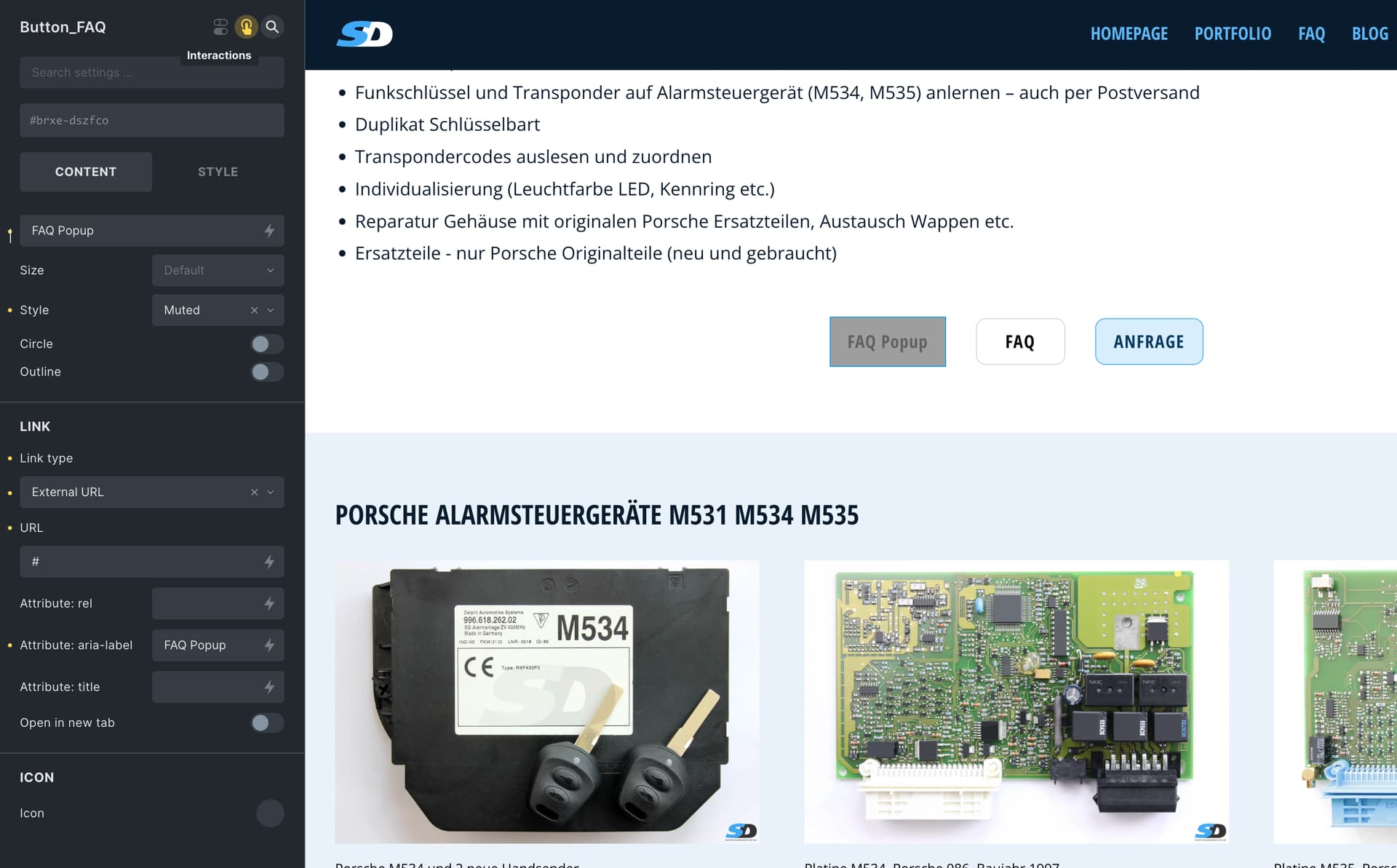
Task: Switch to the CONTENT tab
Action: point(86,172)
